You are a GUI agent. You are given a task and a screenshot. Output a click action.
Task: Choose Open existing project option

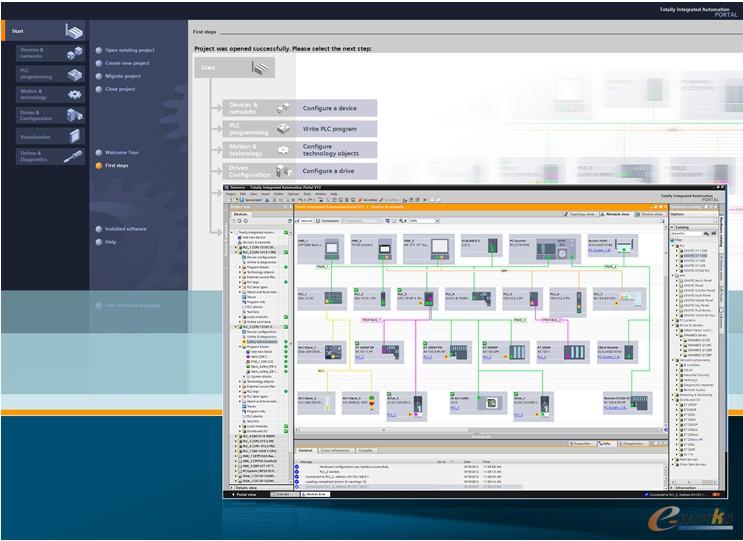(99, 49)
